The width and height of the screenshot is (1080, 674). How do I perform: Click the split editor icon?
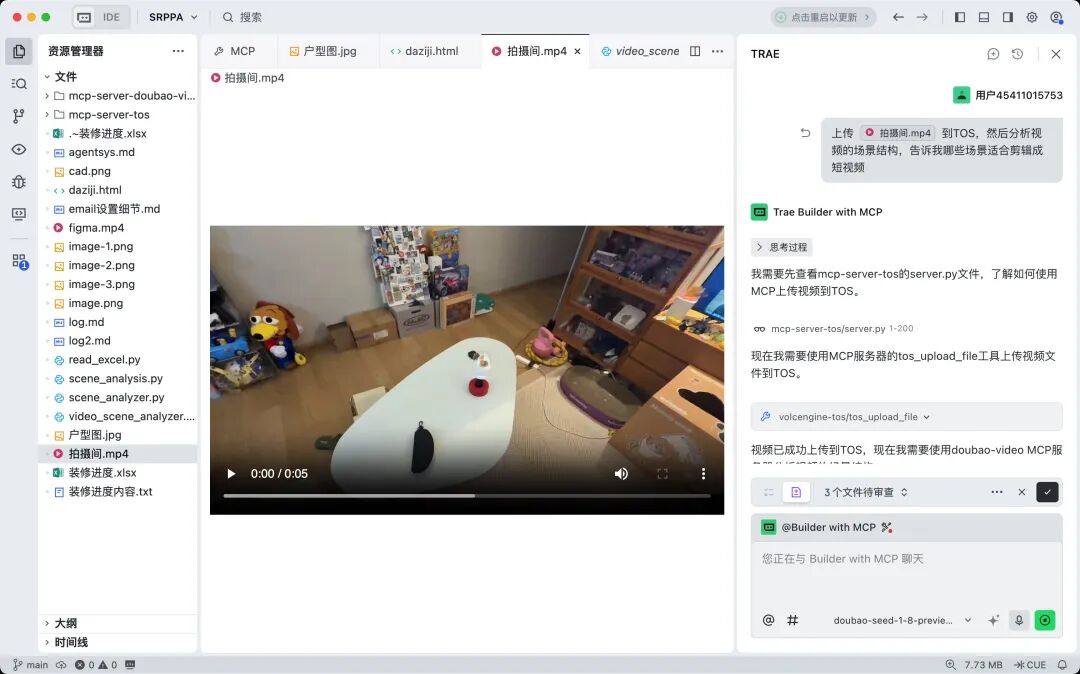coord(695,51)
